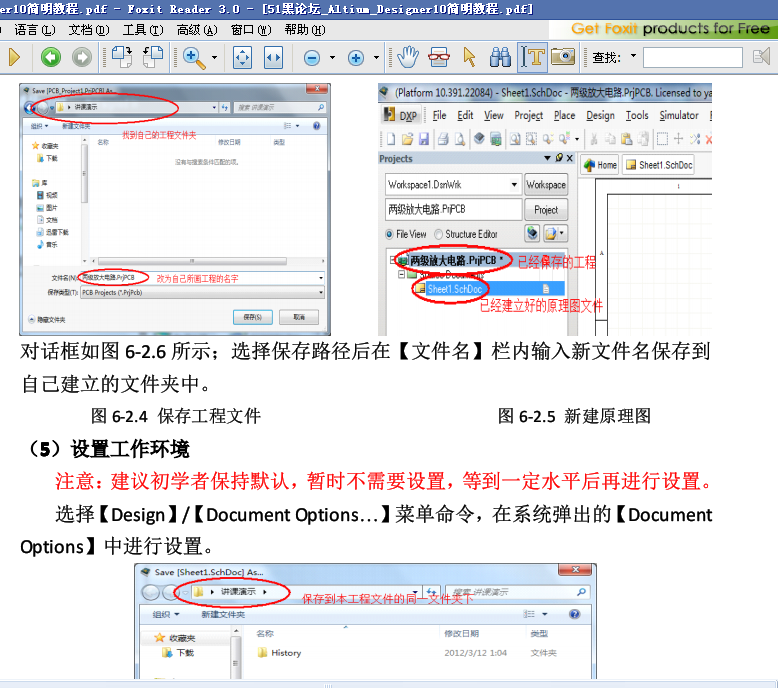The height and width of the screenshot is (688, 778).
Task: Open the 保存类型 PCB Projects combo box
Action: pyautogui.click(x=202, y=293)
